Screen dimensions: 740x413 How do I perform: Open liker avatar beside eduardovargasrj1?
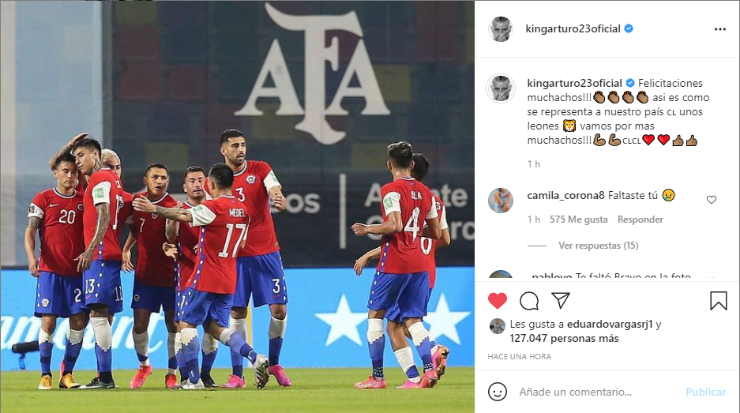click(x=497, y=326)
